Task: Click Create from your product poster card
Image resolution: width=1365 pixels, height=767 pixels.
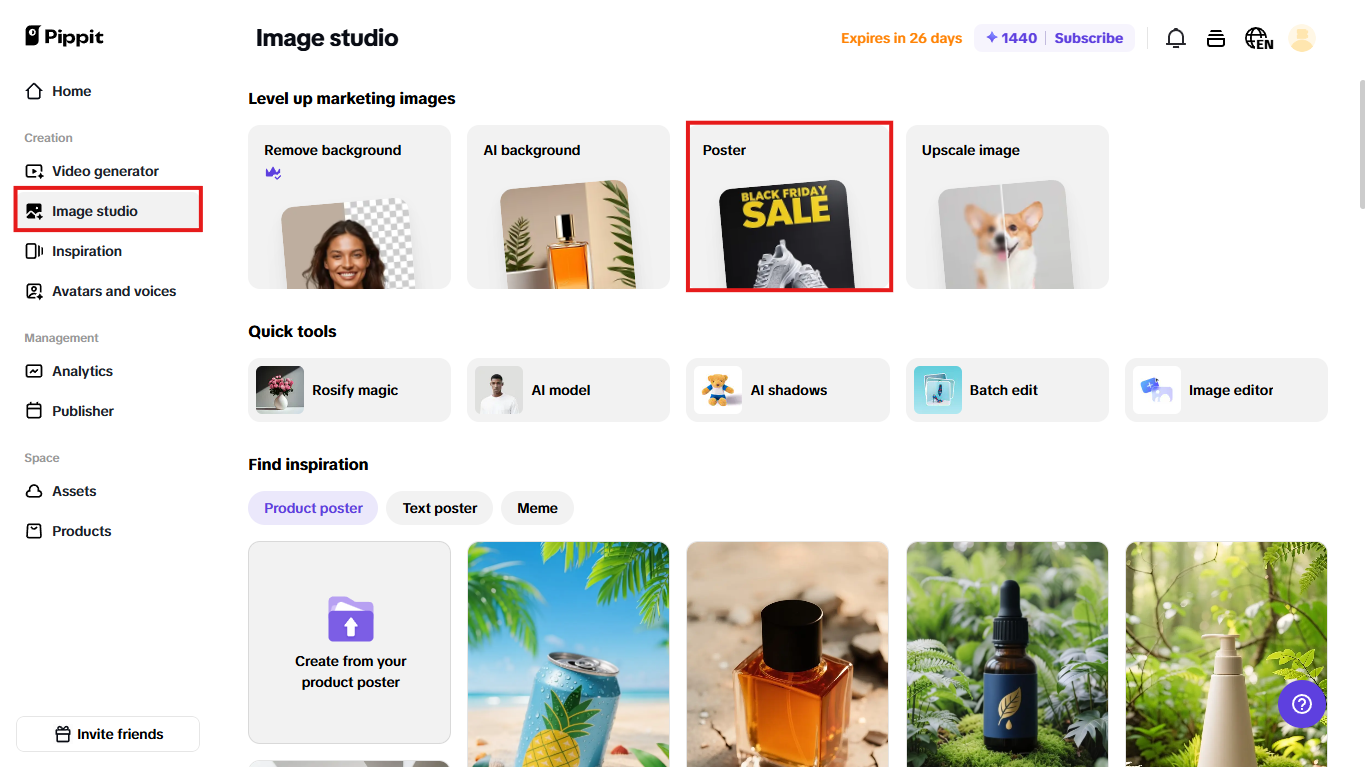Action: coord(349,642)
